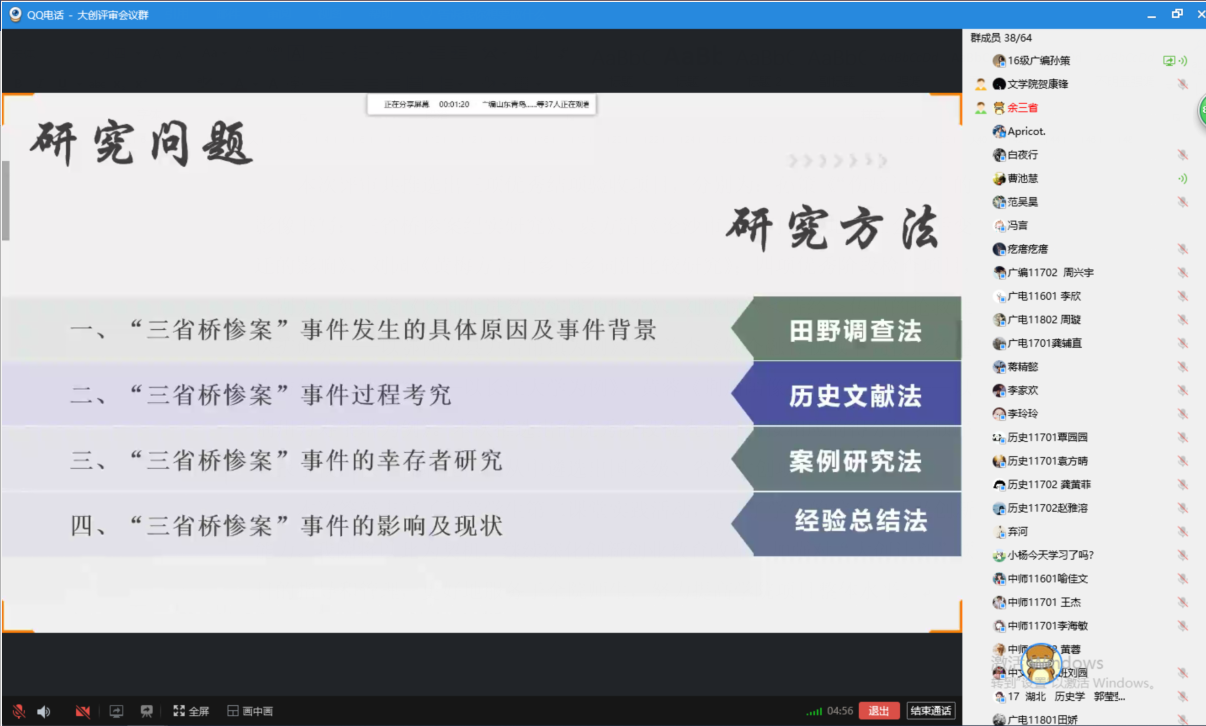Click the share screen icon

point(117,711)
